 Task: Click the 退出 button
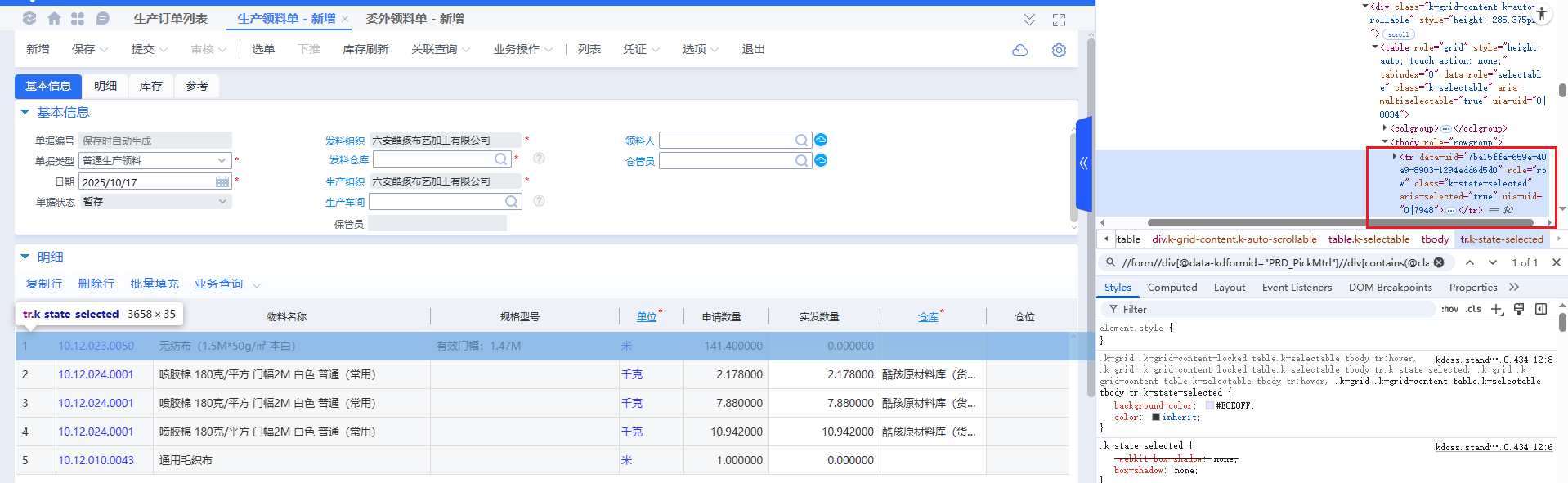753,50
